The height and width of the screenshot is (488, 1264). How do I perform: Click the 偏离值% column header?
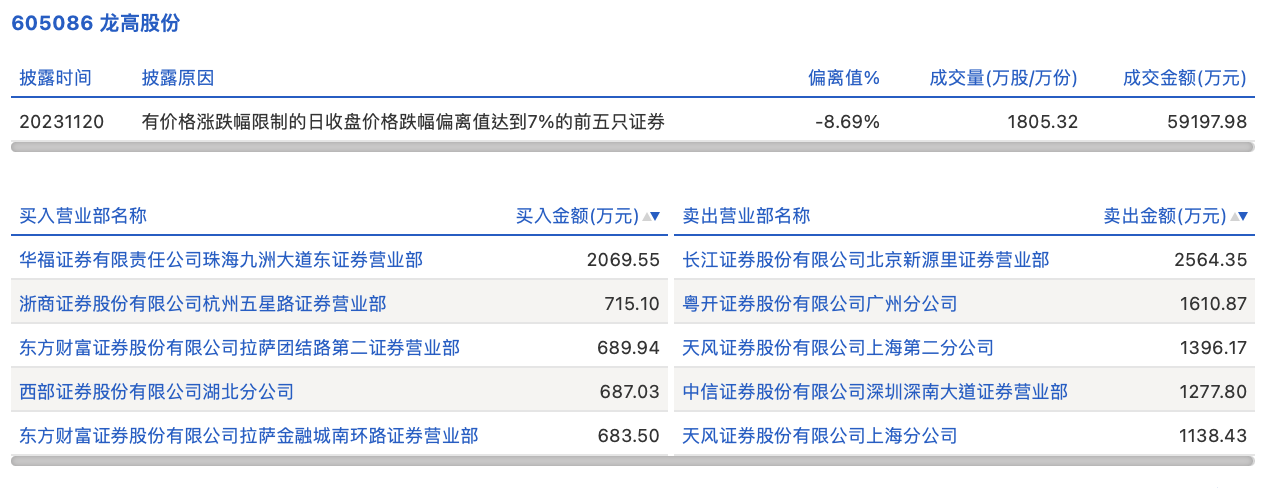(844, 78)
